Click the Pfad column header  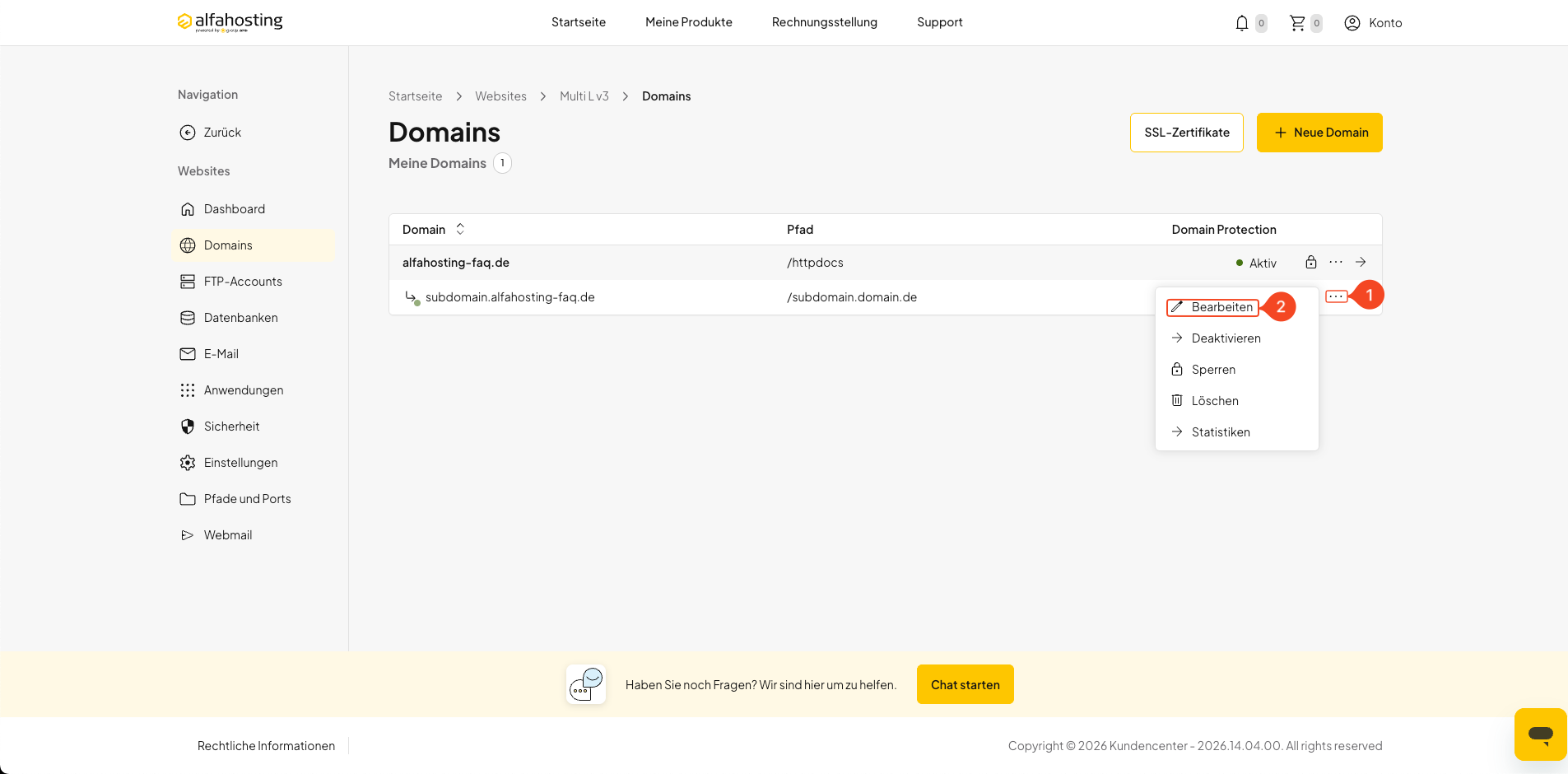(800, 230)
